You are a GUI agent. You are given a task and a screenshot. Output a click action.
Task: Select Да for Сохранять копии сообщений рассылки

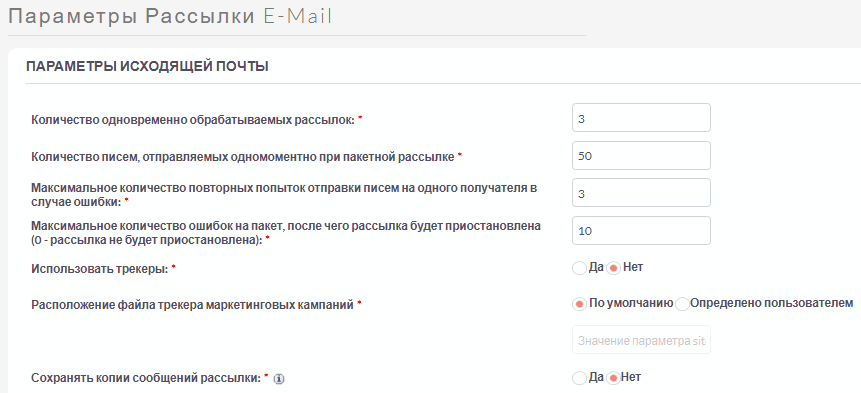(x=579, y=378)
